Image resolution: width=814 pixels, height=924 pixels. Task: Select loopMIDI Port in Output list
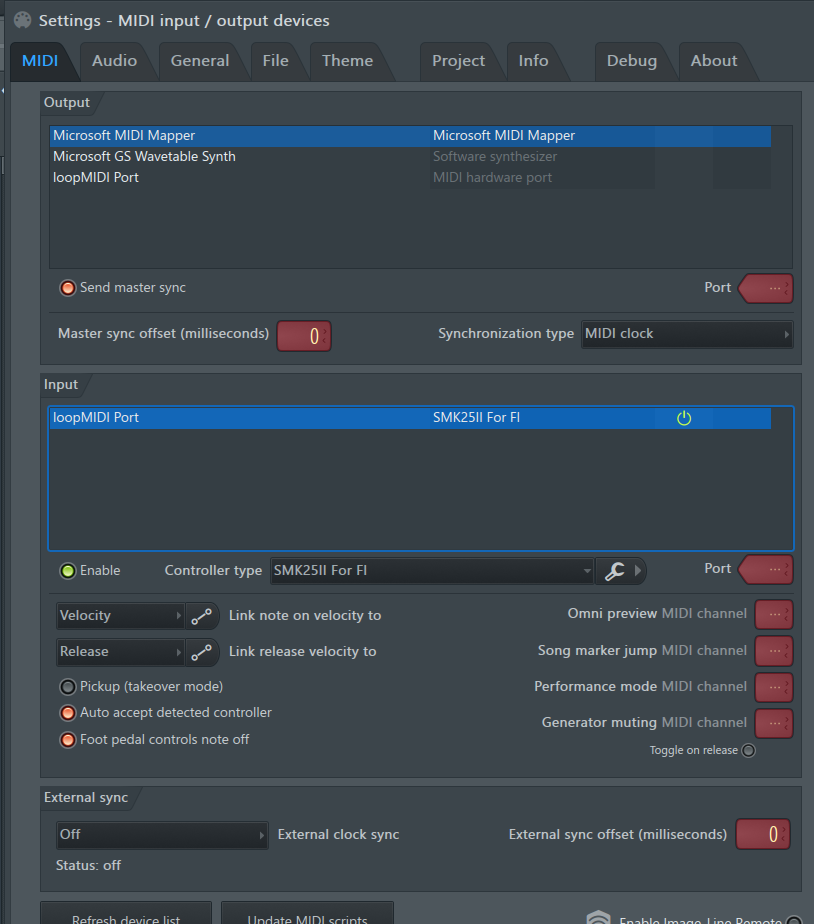[x=410, y=178]
